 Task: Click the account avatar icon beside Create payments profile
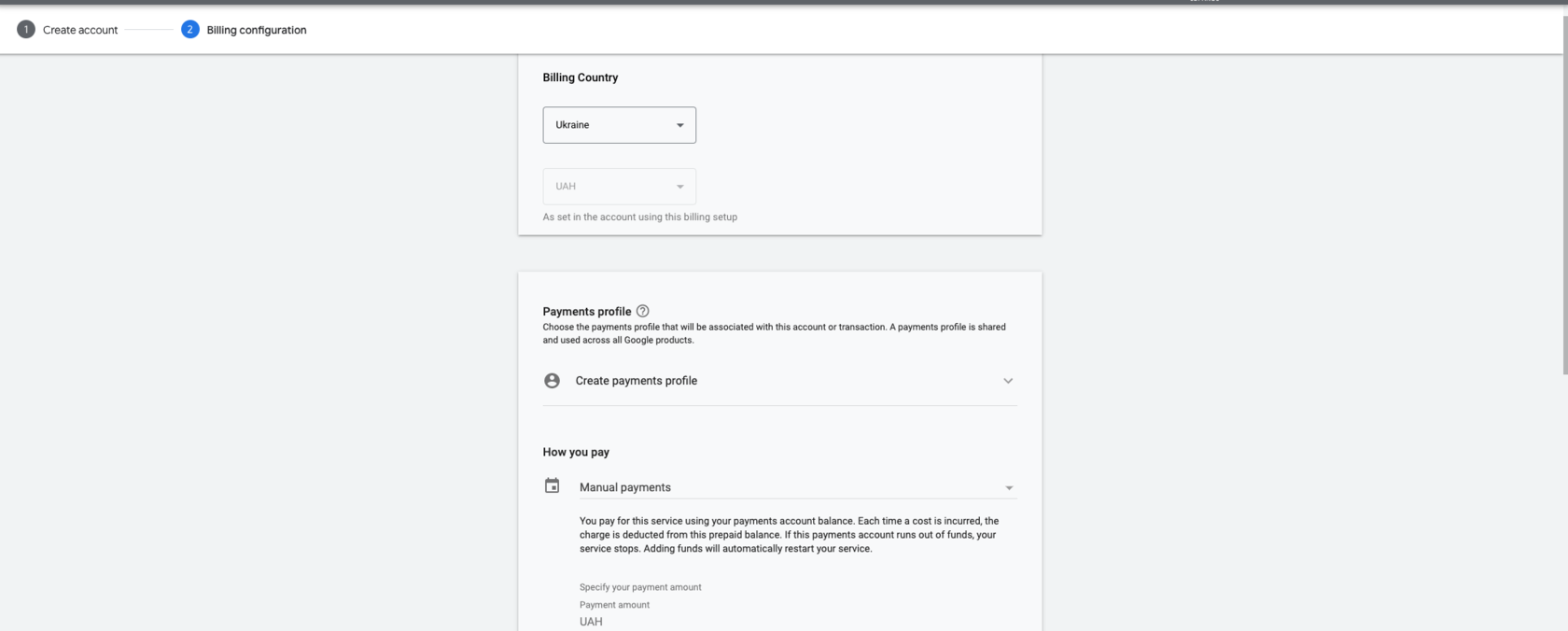(x=553, y=381)
